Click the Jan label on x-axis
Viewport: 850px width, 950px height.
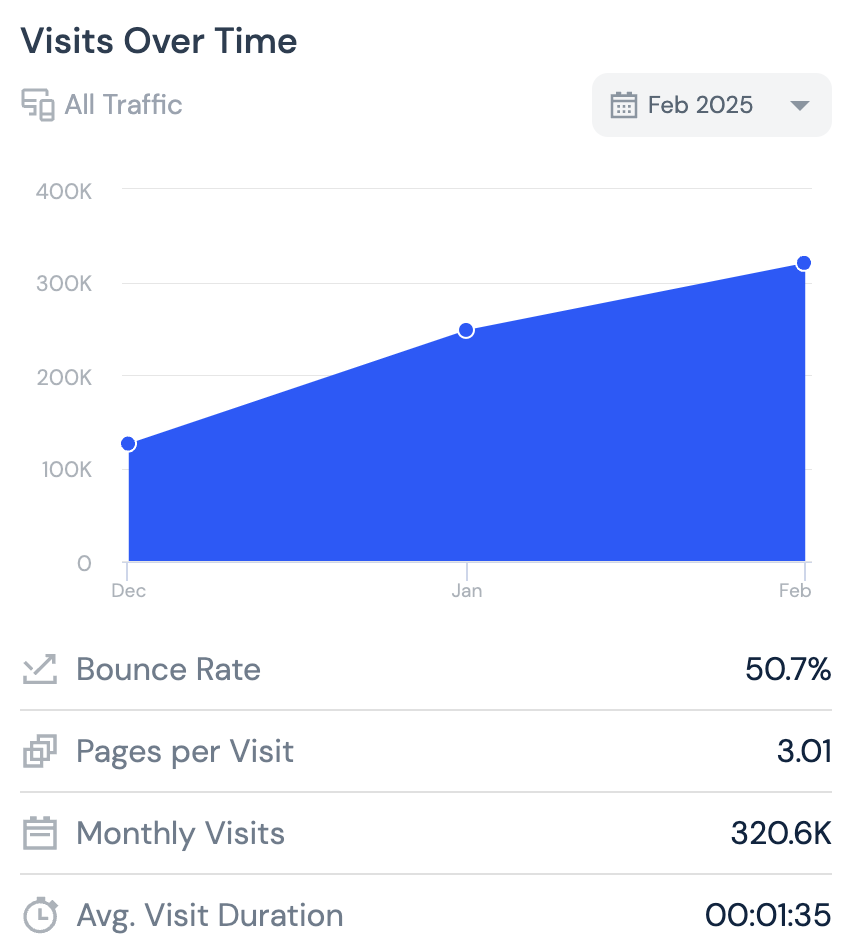tap(466, 591)
